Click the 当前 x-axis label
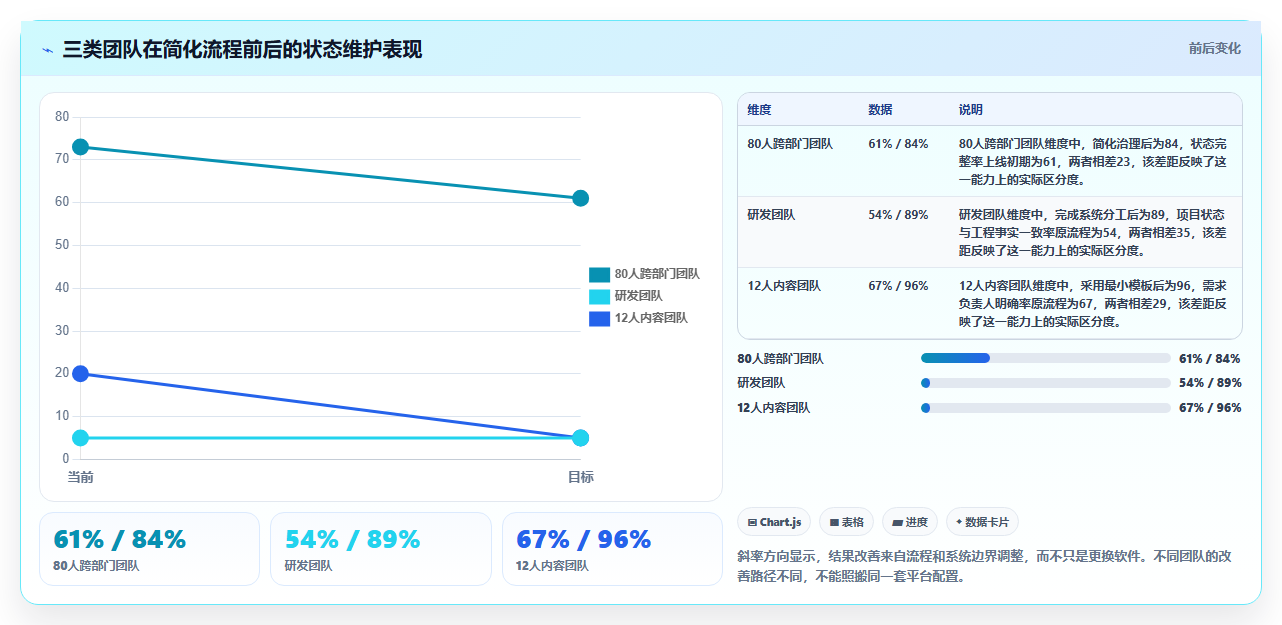Screen dimensions: 1282x625 point(81,477)
